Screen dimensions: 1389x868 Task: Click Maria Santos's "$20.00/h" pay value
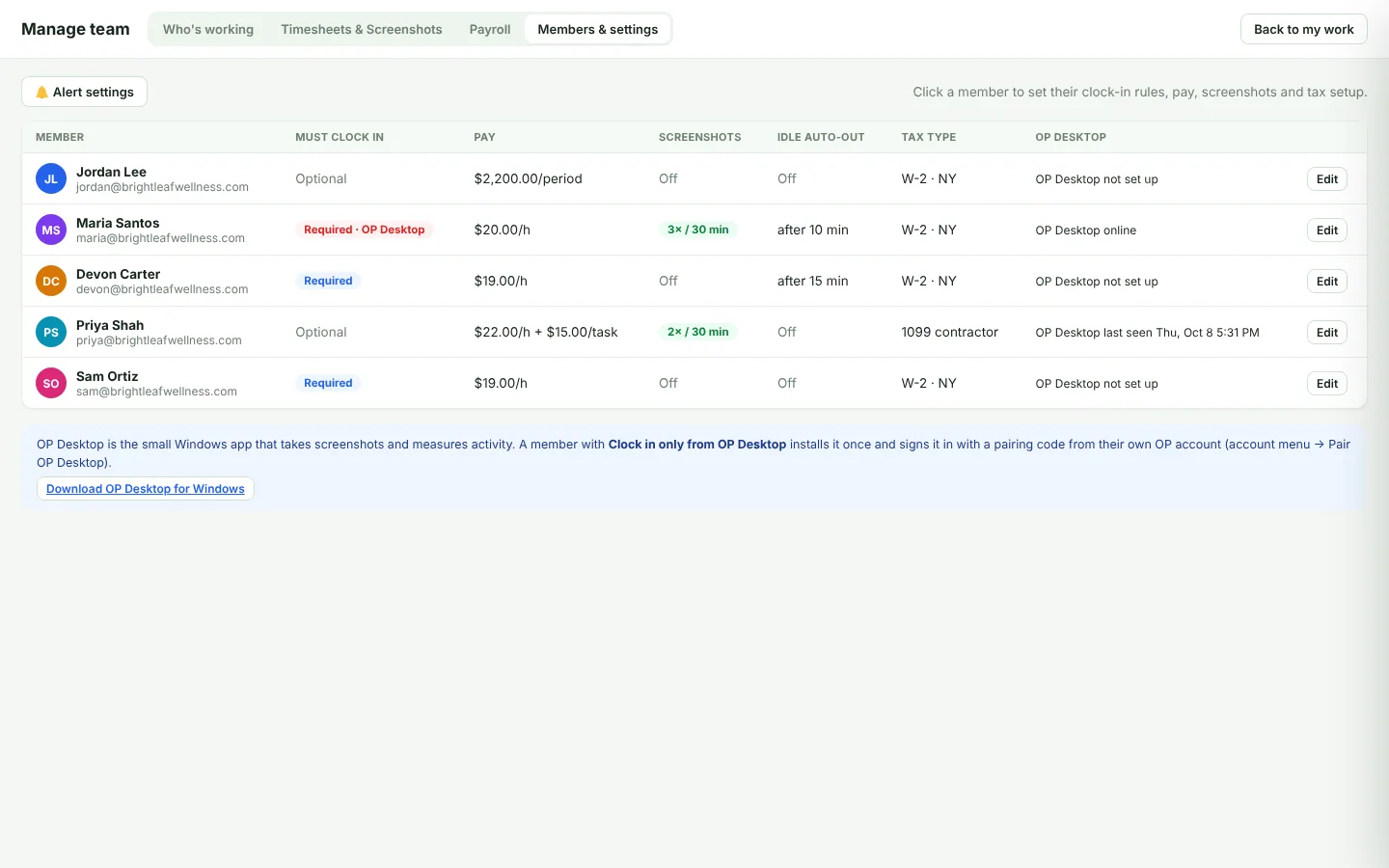[503, 230]
